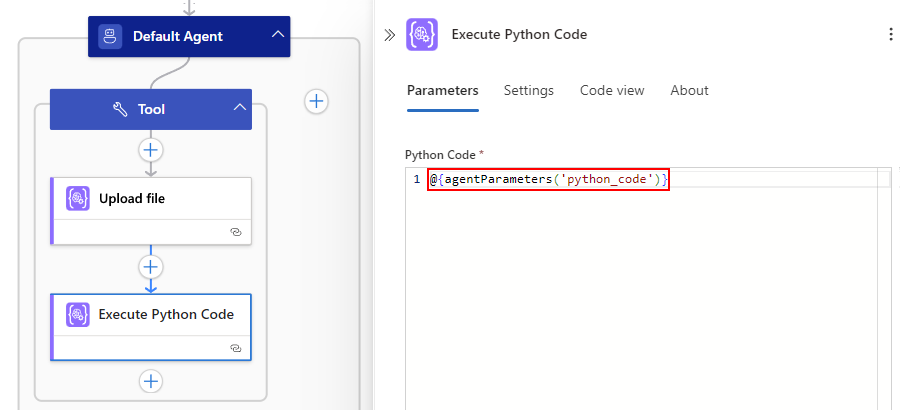
Task: Click the link icon on Upload file card
Action: 235,231
